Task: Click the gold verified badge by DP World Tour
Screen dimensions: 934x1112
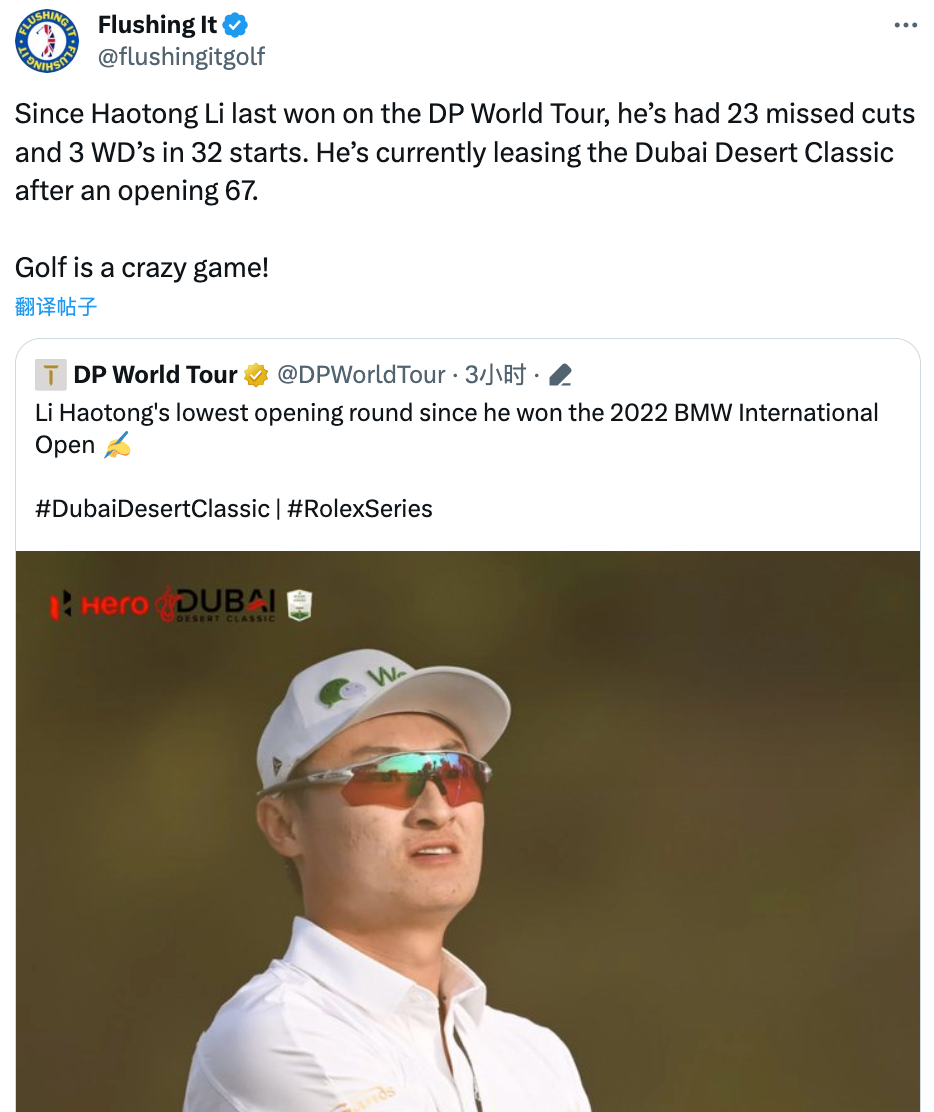Action: (257, 375)
